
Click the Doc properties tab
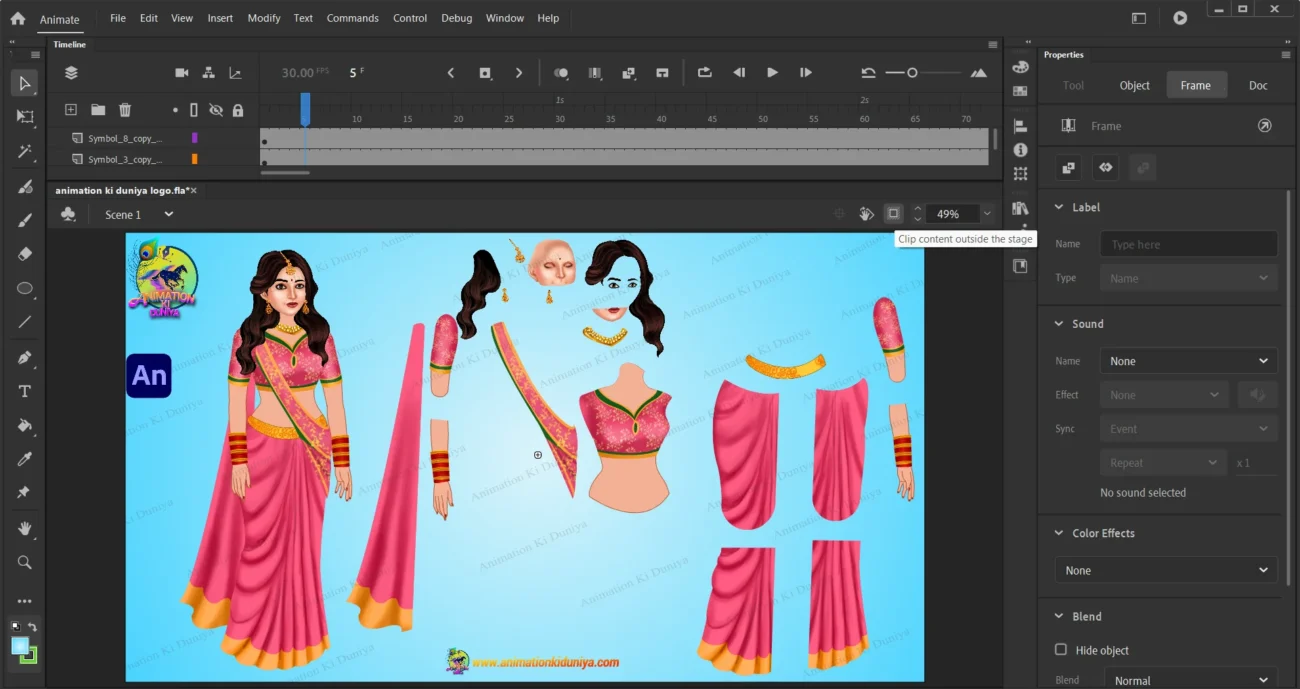tap(1258, 85)
